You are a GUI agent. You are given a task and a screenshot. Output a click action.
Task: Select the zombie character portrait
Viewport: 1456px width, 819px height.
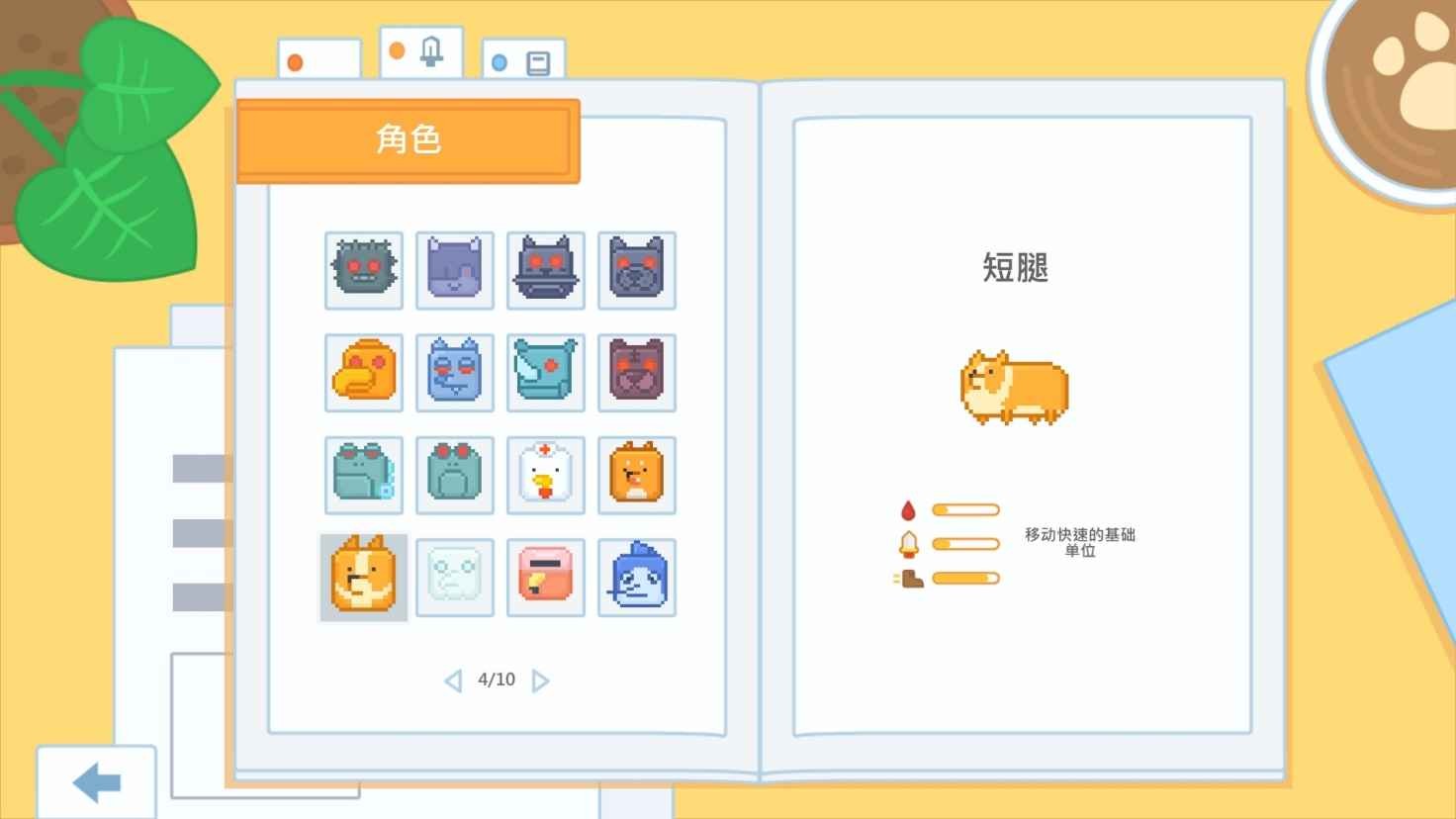(363, 269)
